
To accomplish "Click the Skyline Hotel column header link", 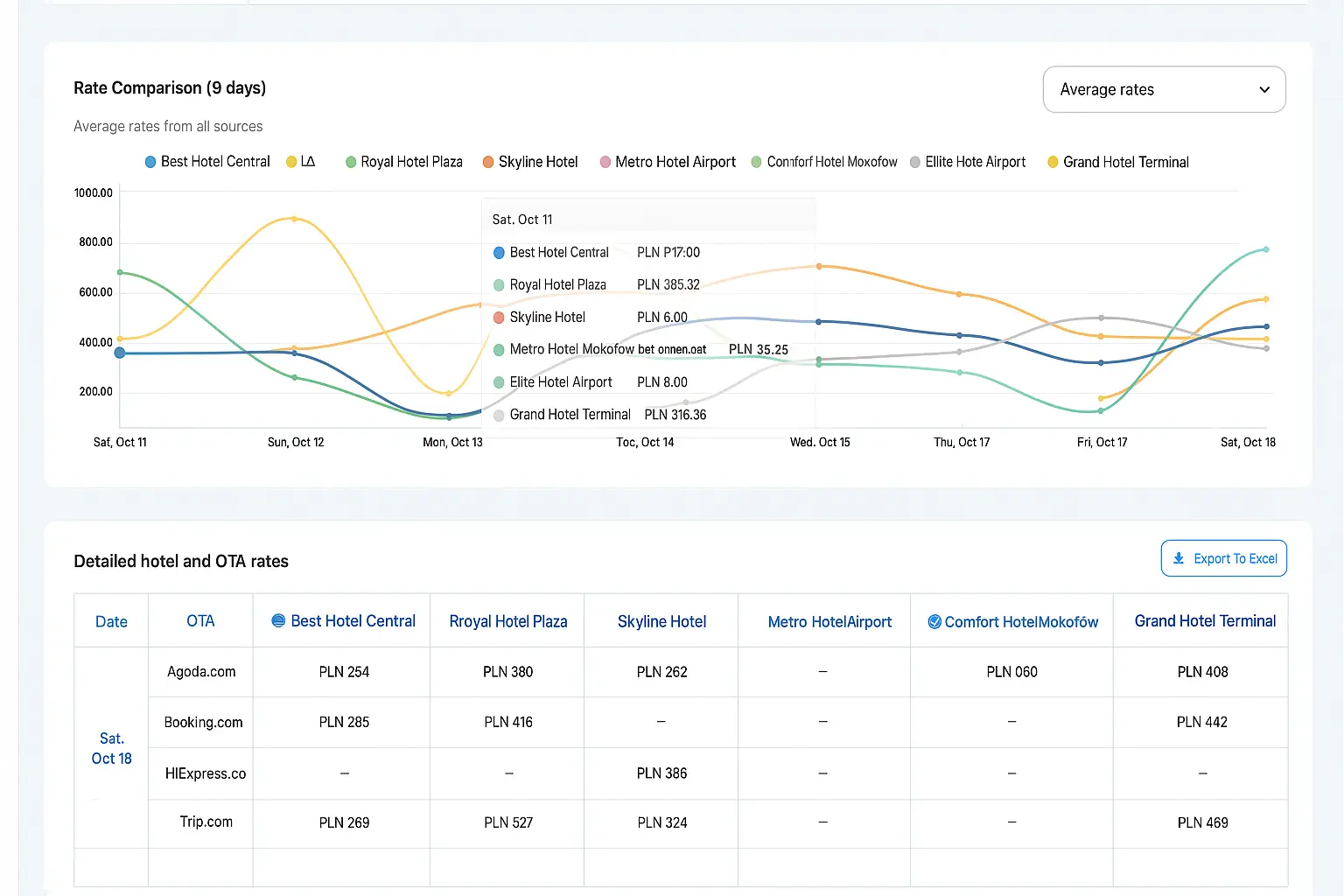I will (661, 621).
